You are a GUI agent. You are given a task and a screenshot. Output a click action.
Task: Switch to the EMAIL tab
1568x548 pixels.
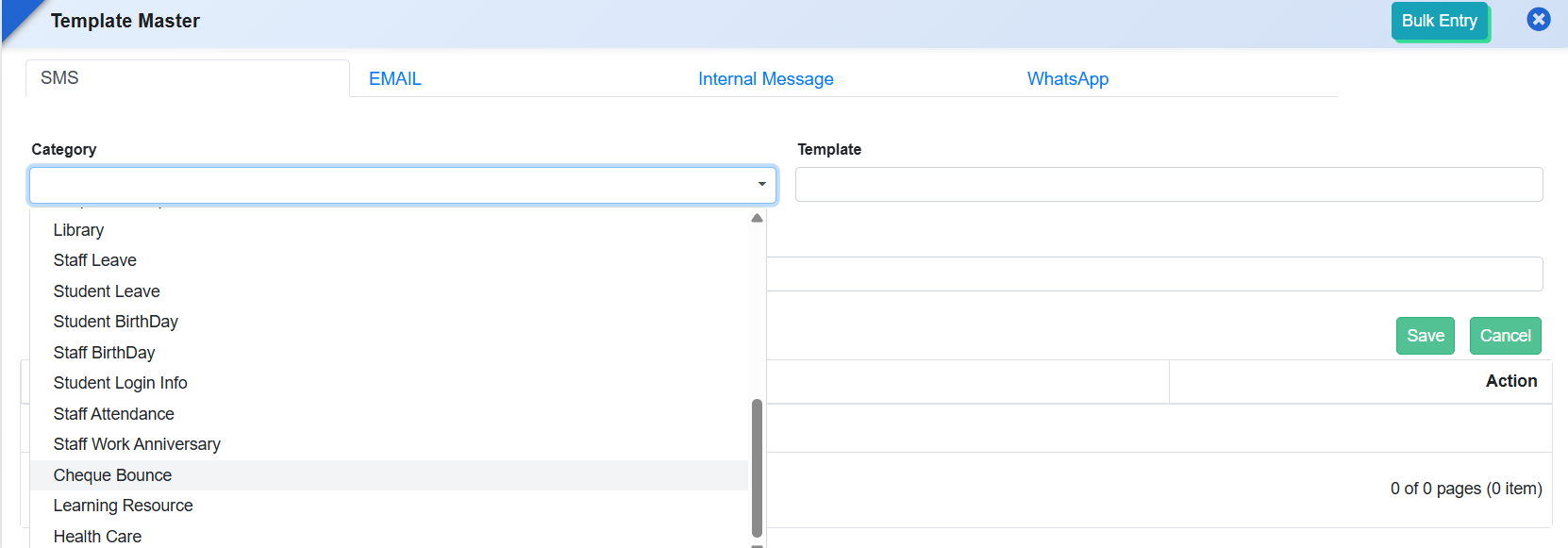[394, 79]
